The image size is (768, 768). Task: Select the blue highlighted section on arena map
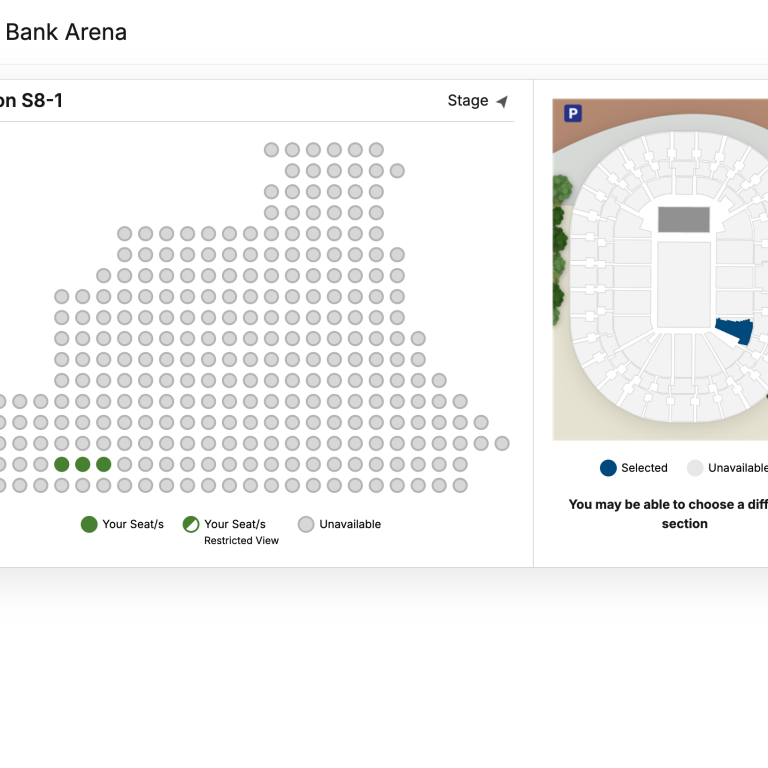coord(734,330)
